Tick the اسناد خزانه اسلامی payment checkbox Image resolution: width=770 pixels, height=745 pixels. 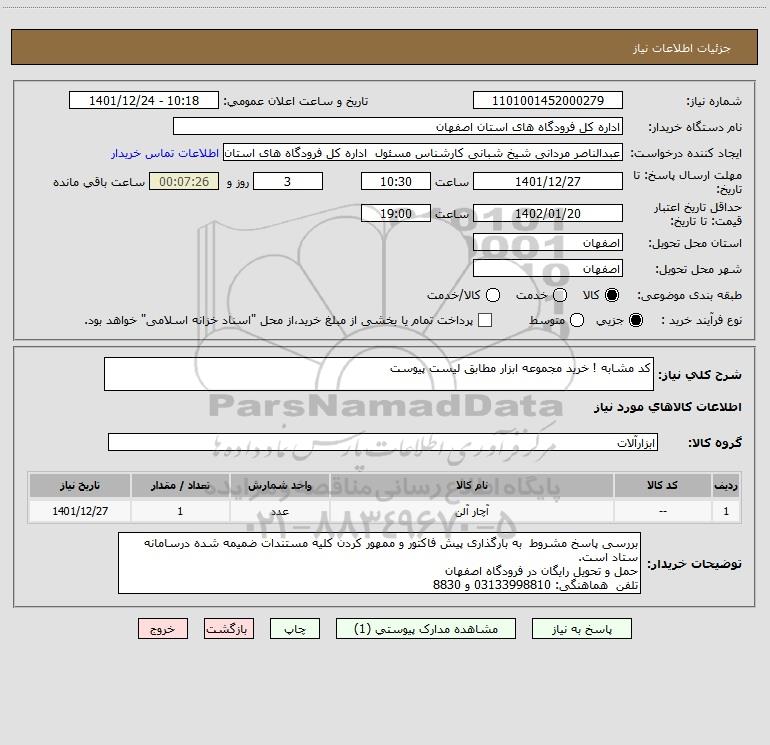[485, 320]
